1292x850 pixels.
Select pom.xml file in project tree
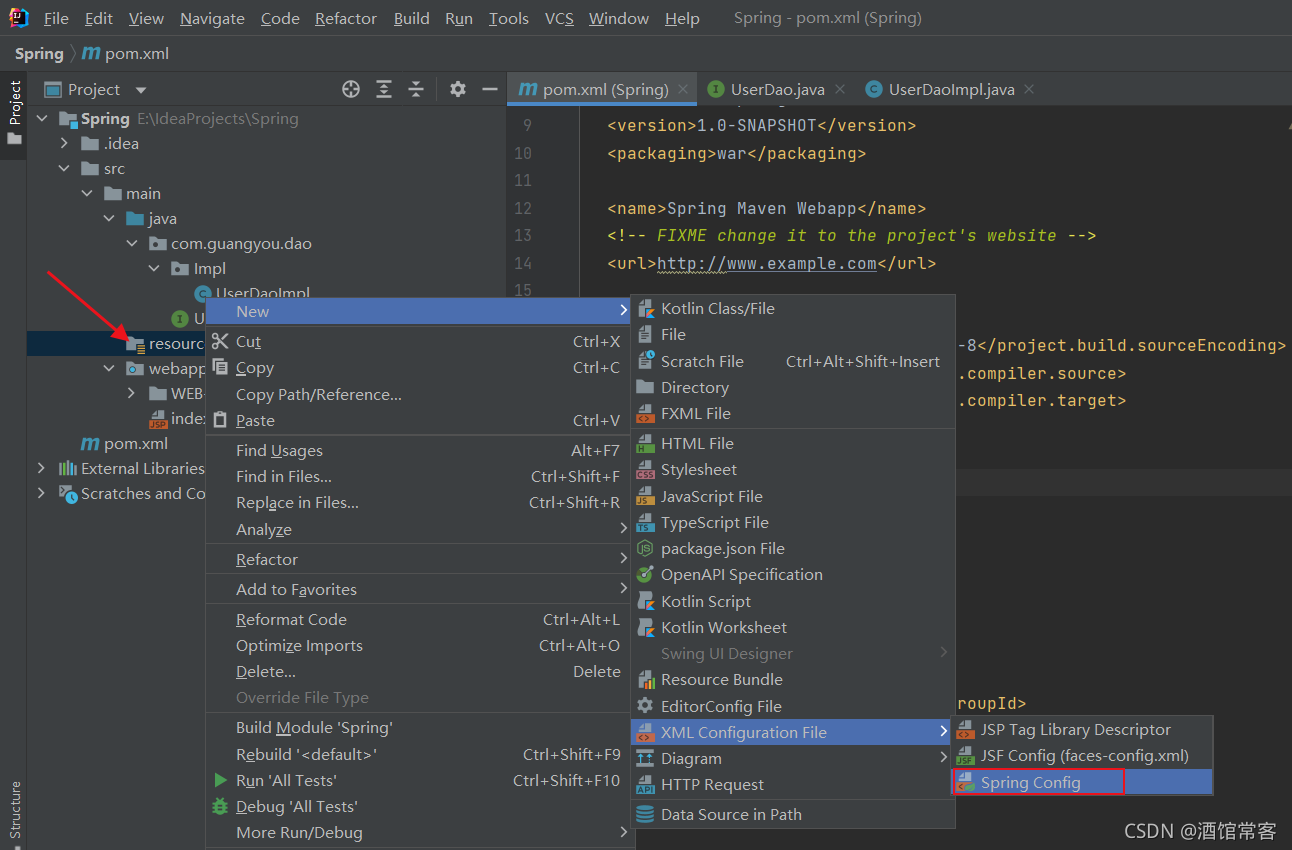pos(124,443)
